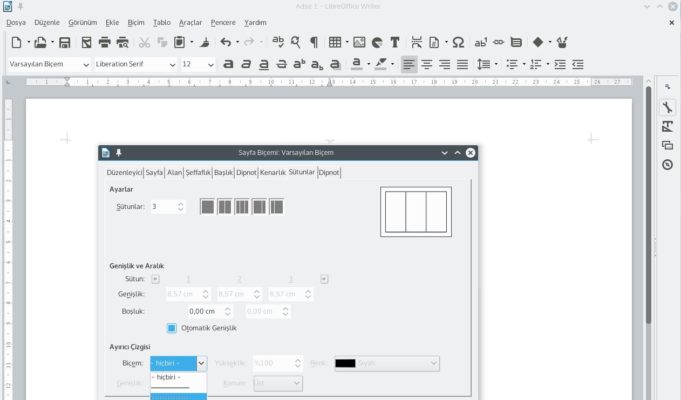Insert special character with Omega icon
Image resolution: width=681 pixels, height=400 pixels.
point(458,42)
